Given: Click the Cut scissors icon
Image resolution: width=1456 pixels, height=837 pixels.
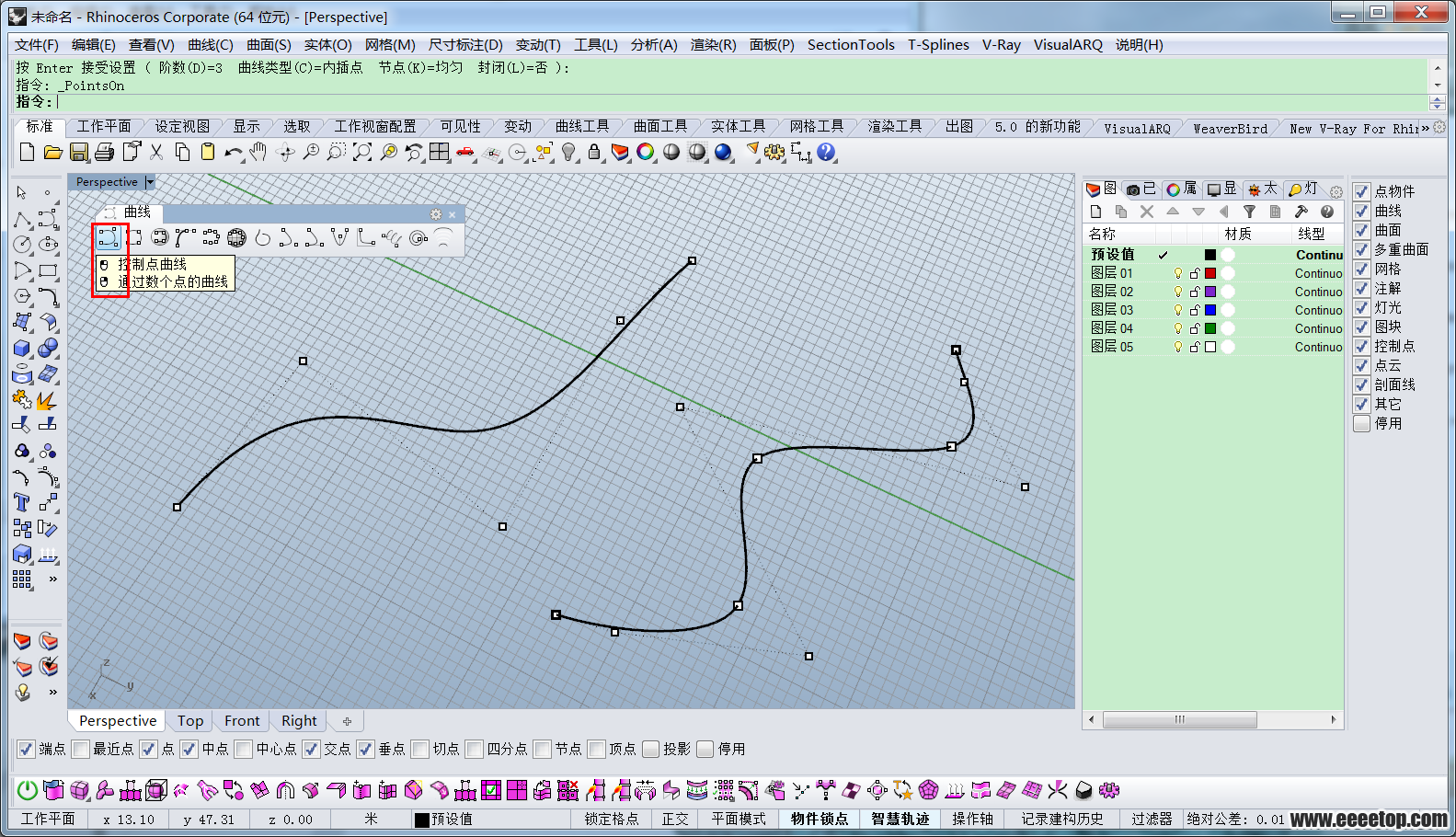Looking at the screenshot, I should [156, 153].
